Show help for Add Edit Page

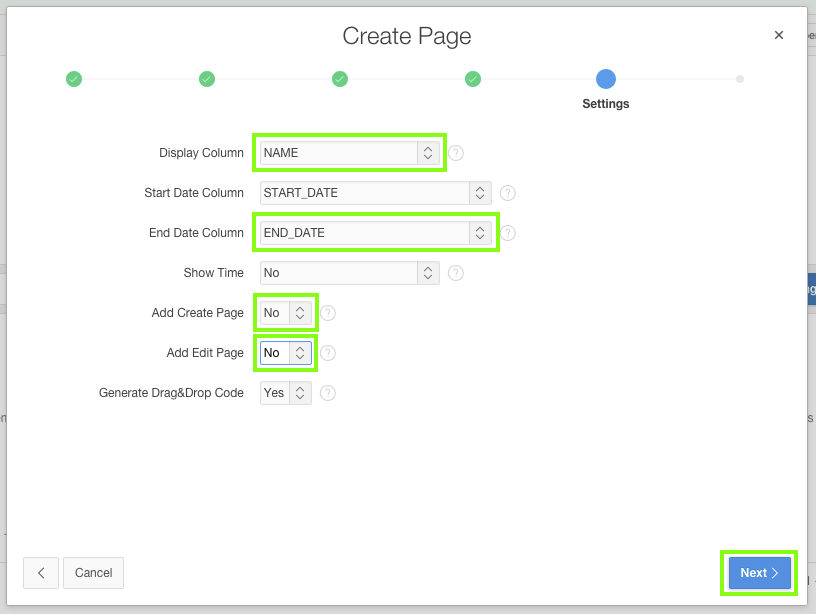coord(328,353)
